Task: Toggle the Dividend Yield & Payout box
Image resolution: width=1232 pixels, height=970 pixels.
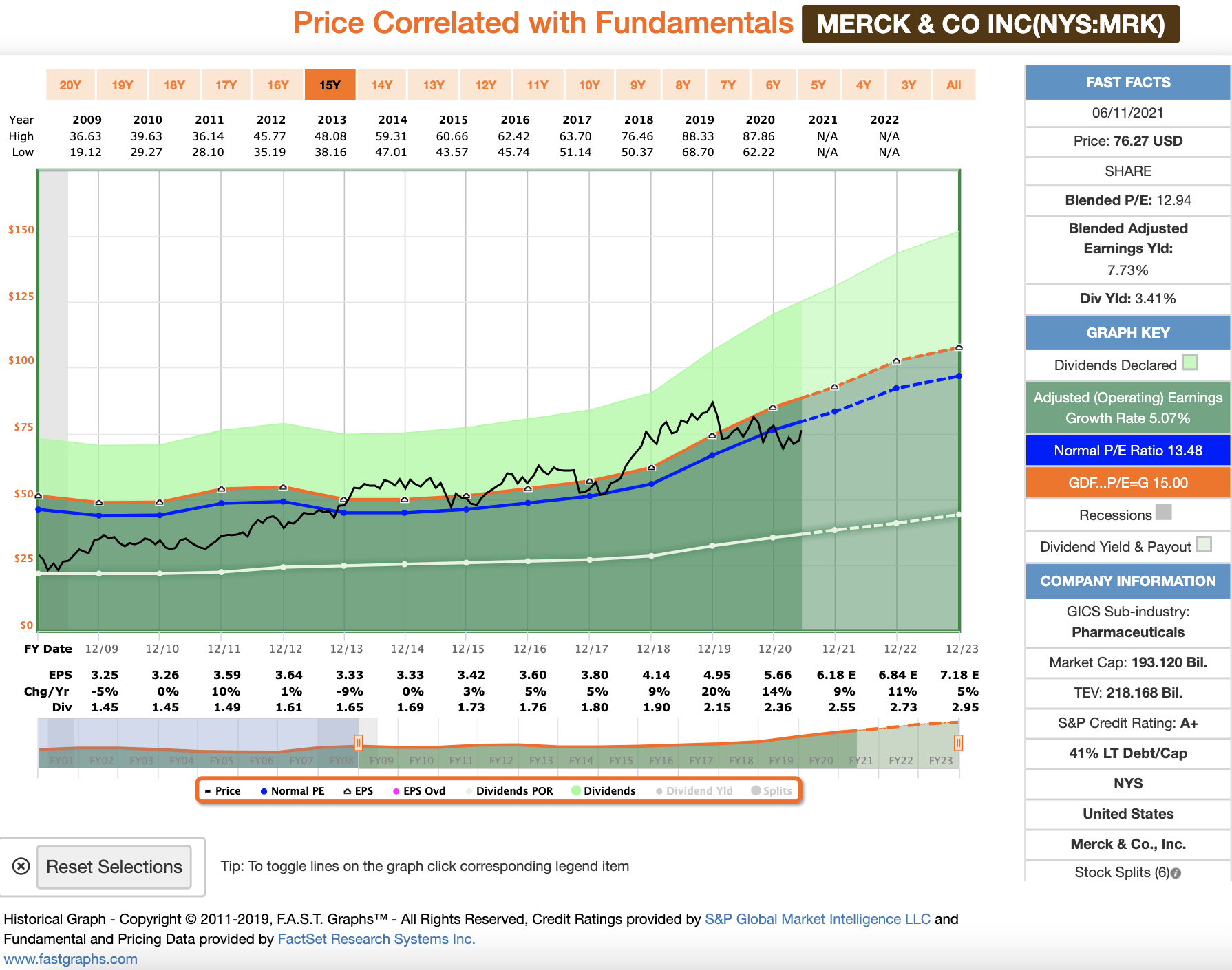Action: 1204,544
